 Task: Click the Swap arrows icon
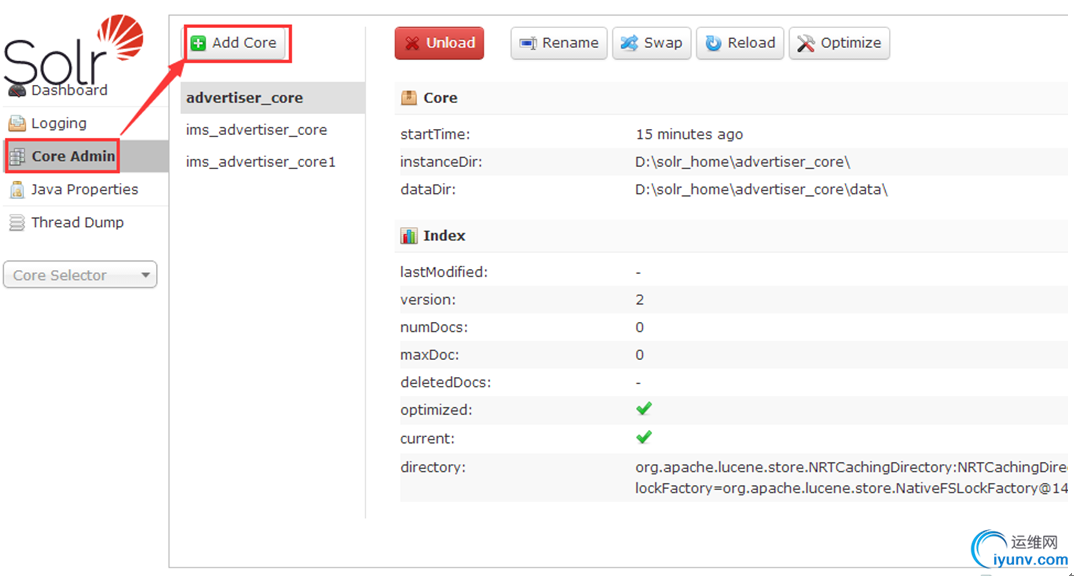click(x=629, y=43)
